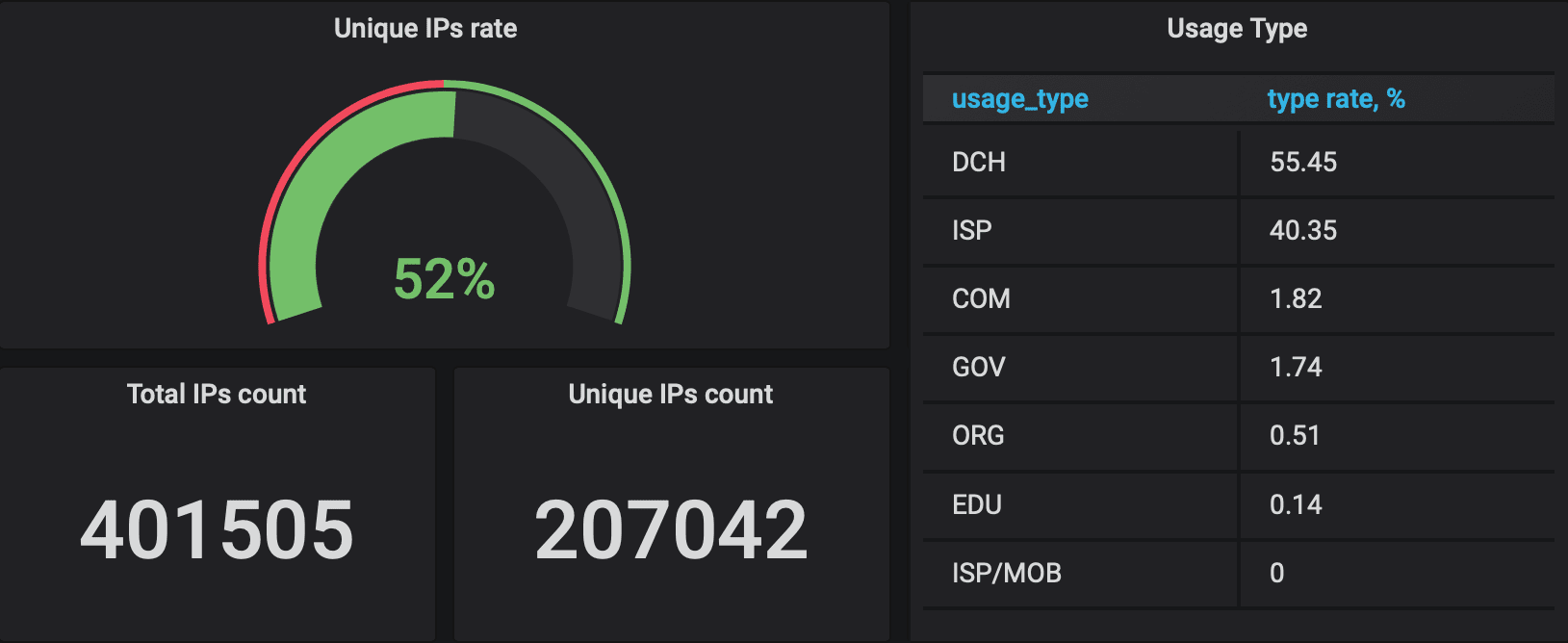Open the Usage Type panel title menu
The image size is (1568, 643).
[x=1237, y=29]
